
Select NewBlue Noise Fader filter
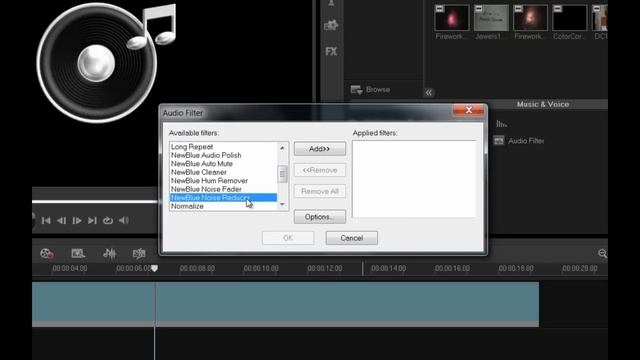[x=206, y=189]
